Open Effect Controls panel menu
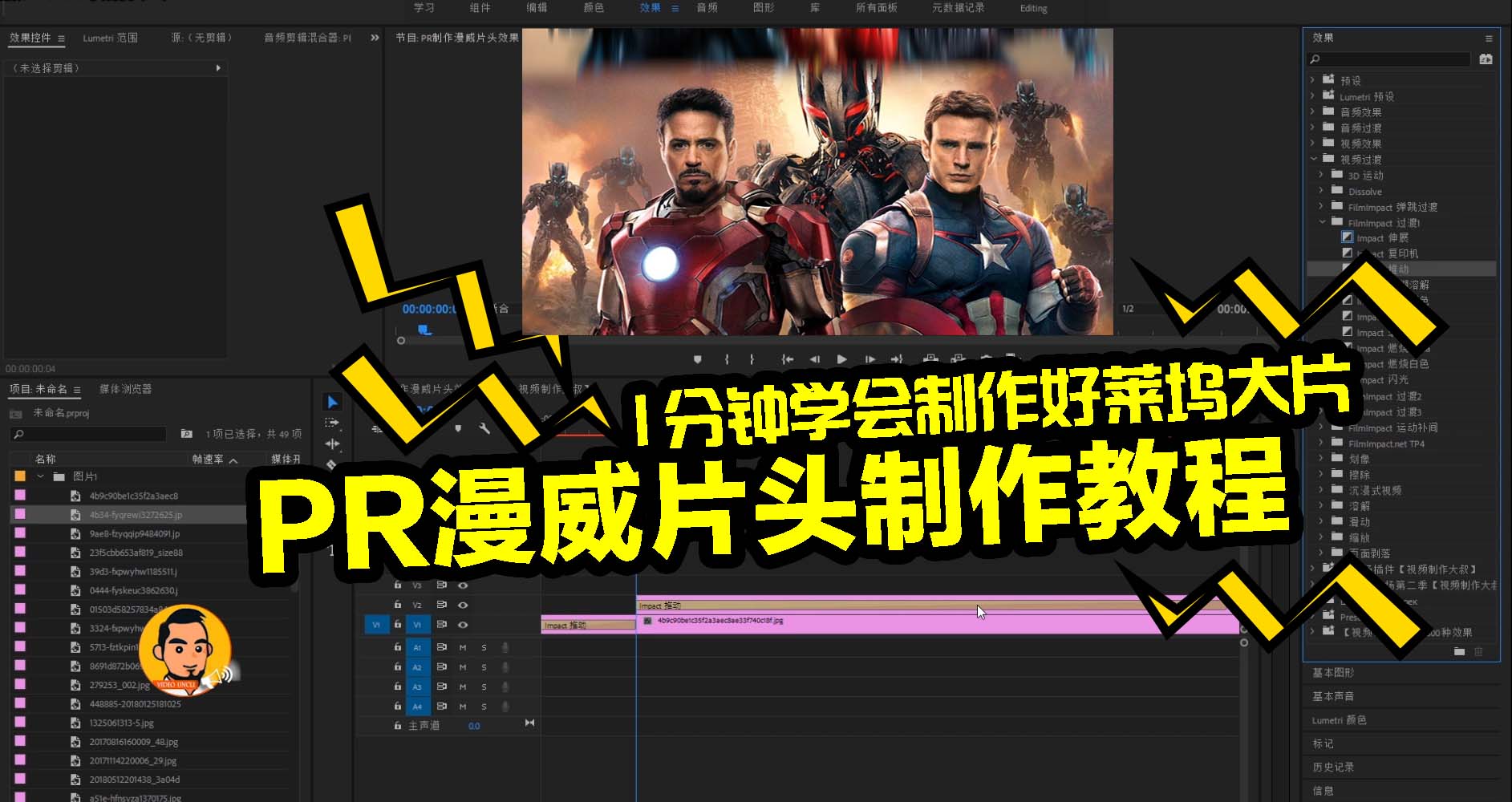1512x802 pixels. click(x=61, y=38)
